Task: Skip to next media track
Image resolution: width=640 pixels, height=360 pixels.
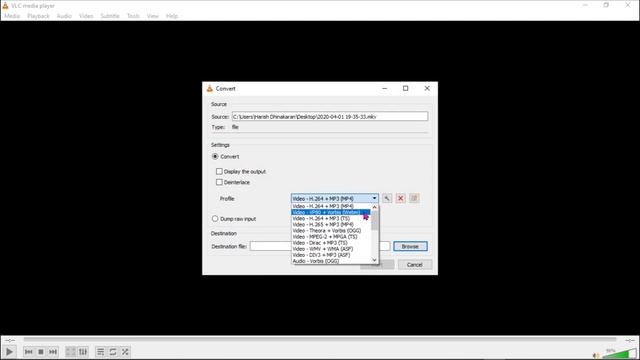Action: [x=53, y=352]
